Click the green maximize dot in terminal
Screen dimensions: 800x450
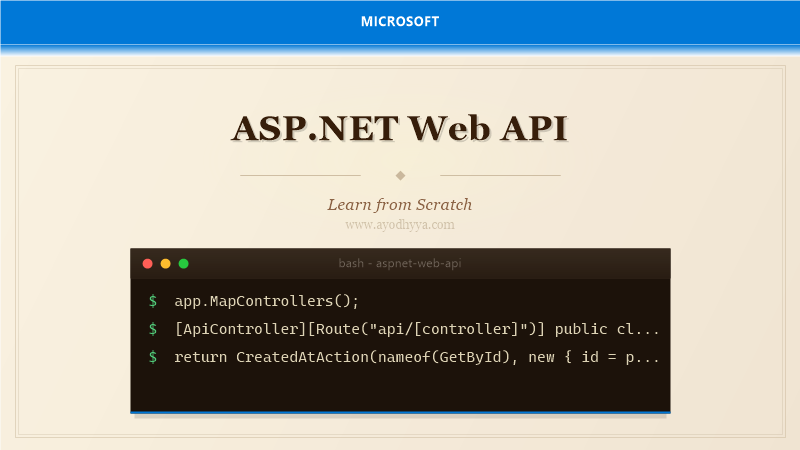184,263
